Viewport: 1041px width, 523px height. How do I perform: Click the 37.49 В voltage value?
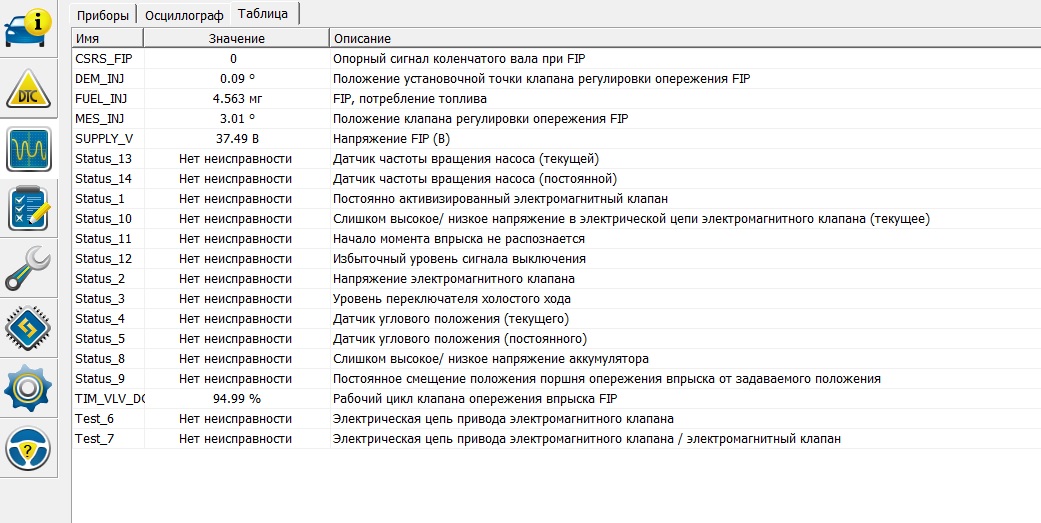(x=236, y=138)
